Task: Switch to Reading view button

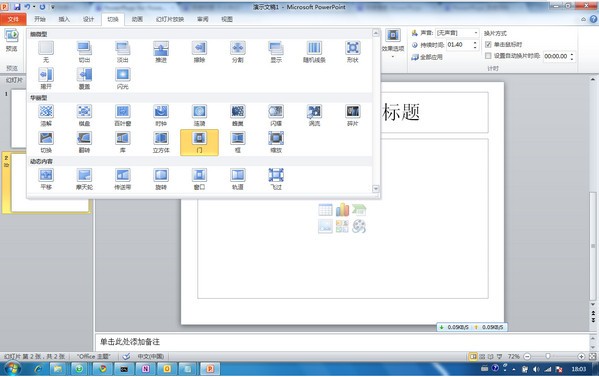Action: pos(491,356)
